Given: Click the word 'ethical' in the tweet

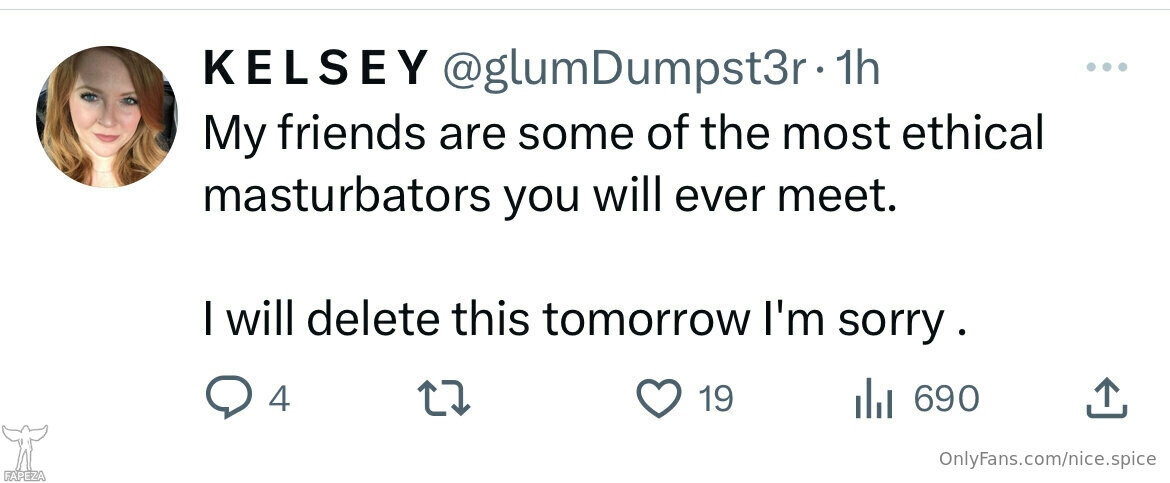Looking at the screenshot, I should 972,134.
